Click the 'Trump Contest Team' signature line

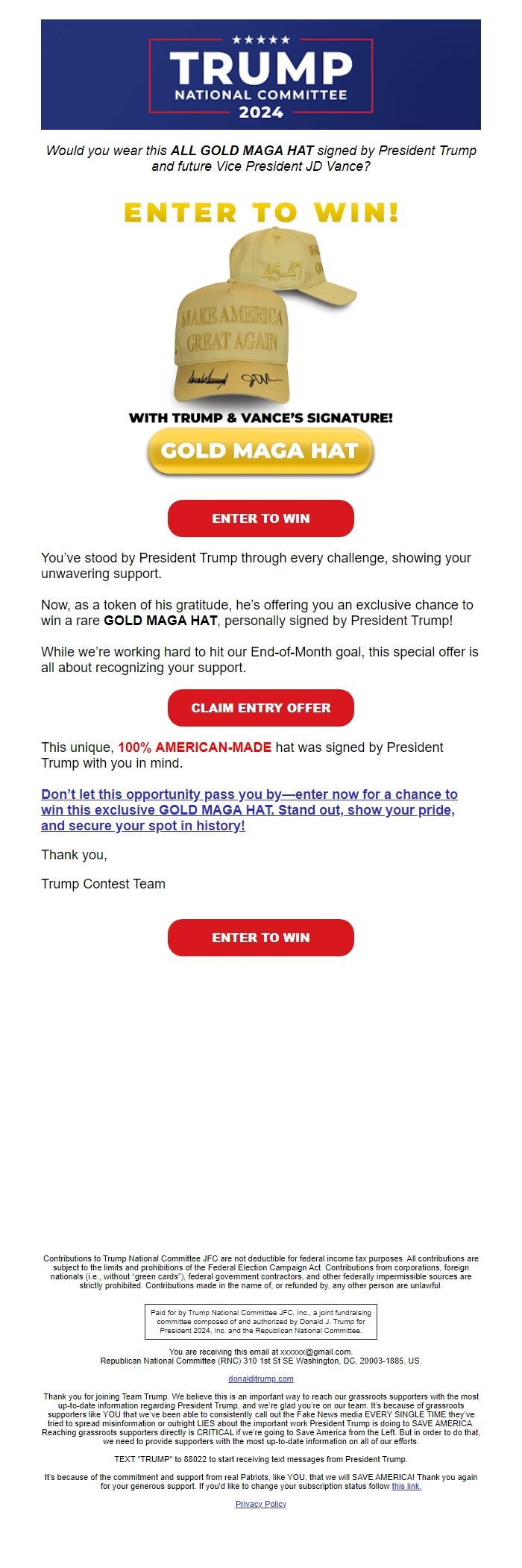pyautogui.click(x=102, y=883)
